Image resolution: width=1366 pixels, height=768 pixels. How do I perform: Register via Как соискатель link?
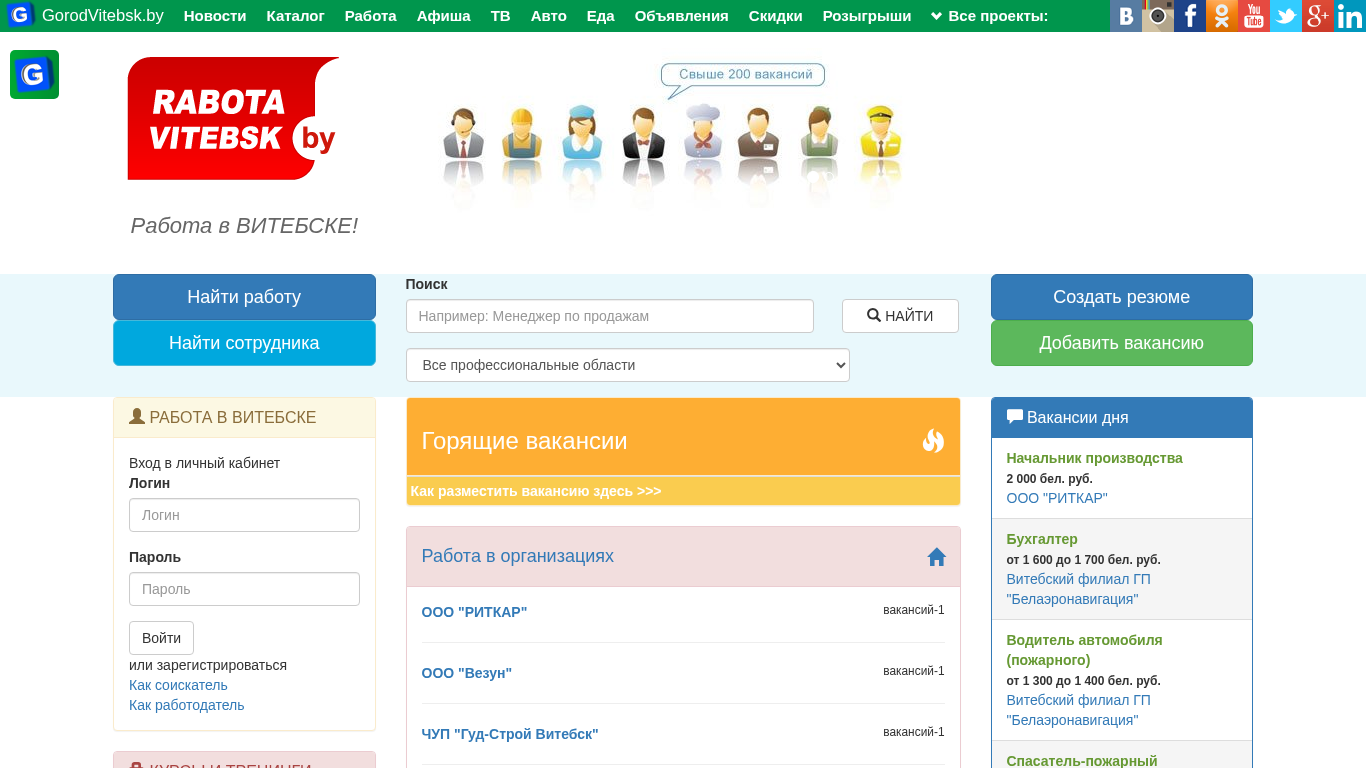click(x=178, y=685)
